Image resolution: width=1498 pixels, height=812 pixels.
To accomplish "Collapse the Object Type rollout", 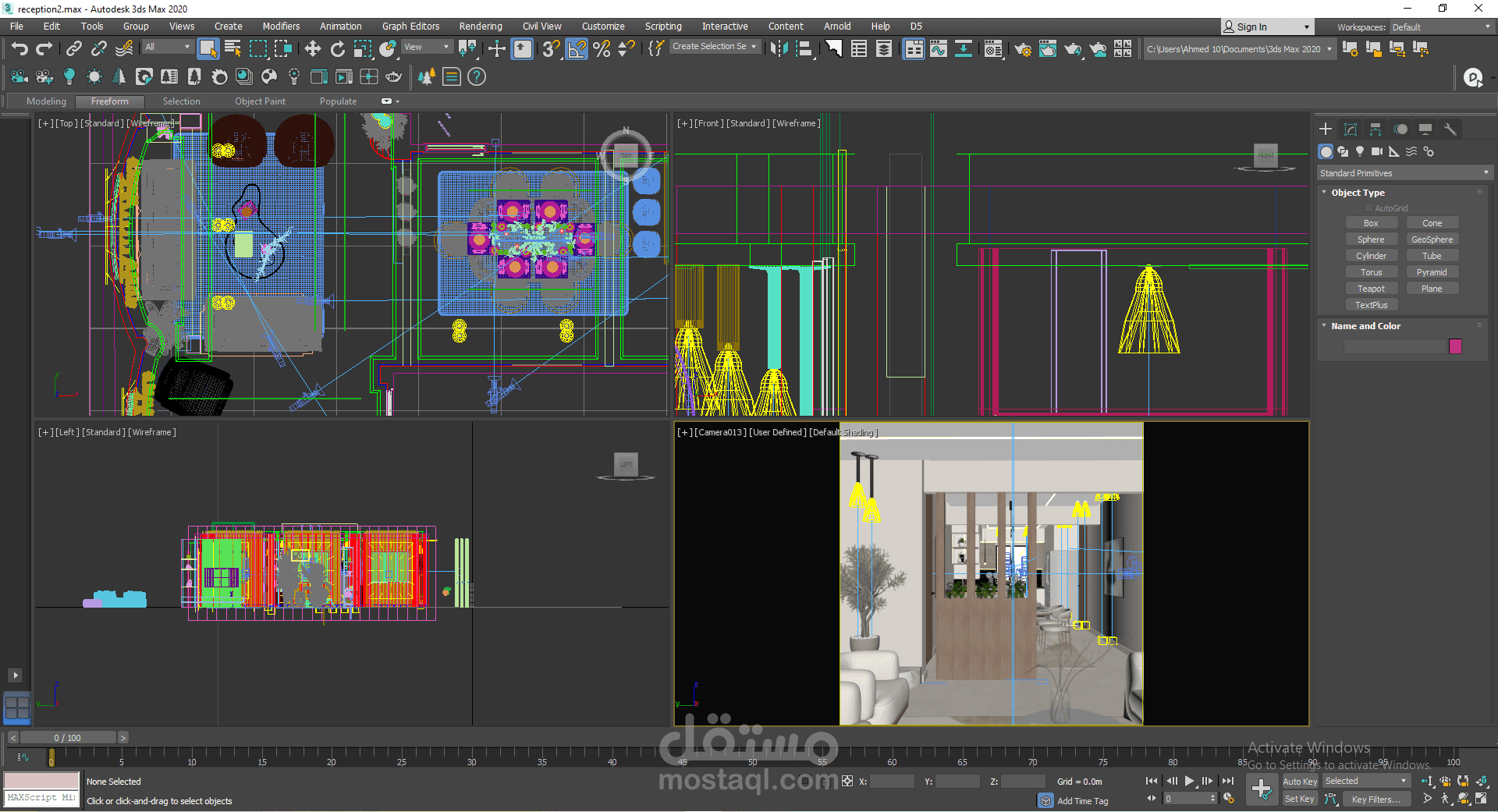I will point(1358,193).
